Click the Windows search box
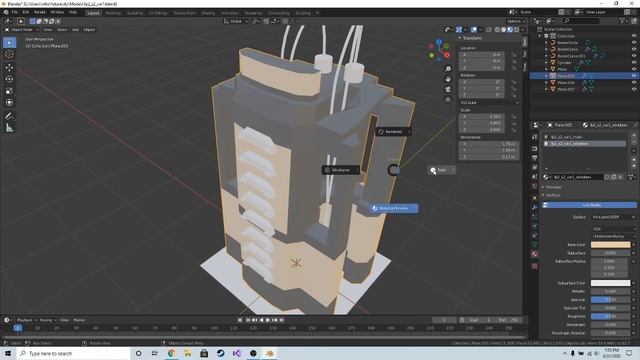This screenshot has width=640, height=360. click(73, 353)
